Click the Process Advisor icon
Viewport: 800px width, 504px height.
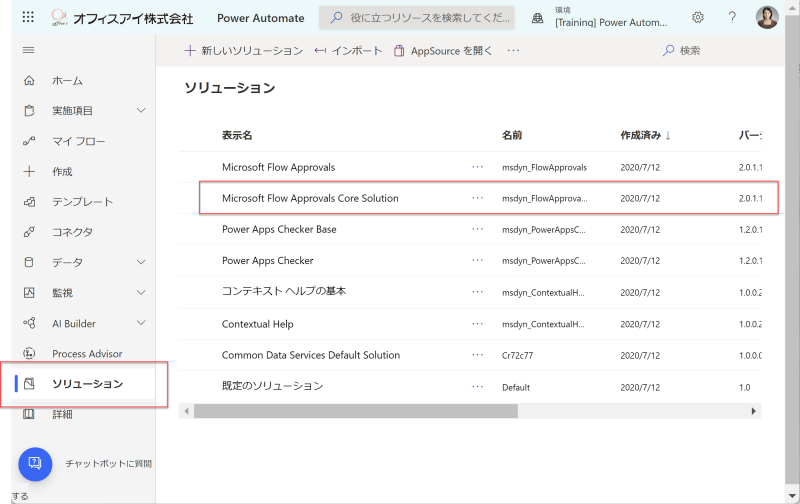click(x=29, y=354)
